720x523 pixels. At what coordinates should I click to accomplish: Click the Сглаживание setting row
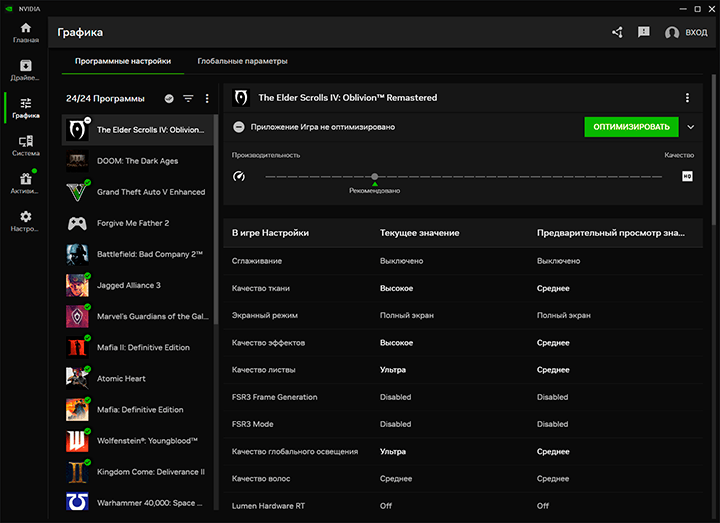click(x=463, y=261)
